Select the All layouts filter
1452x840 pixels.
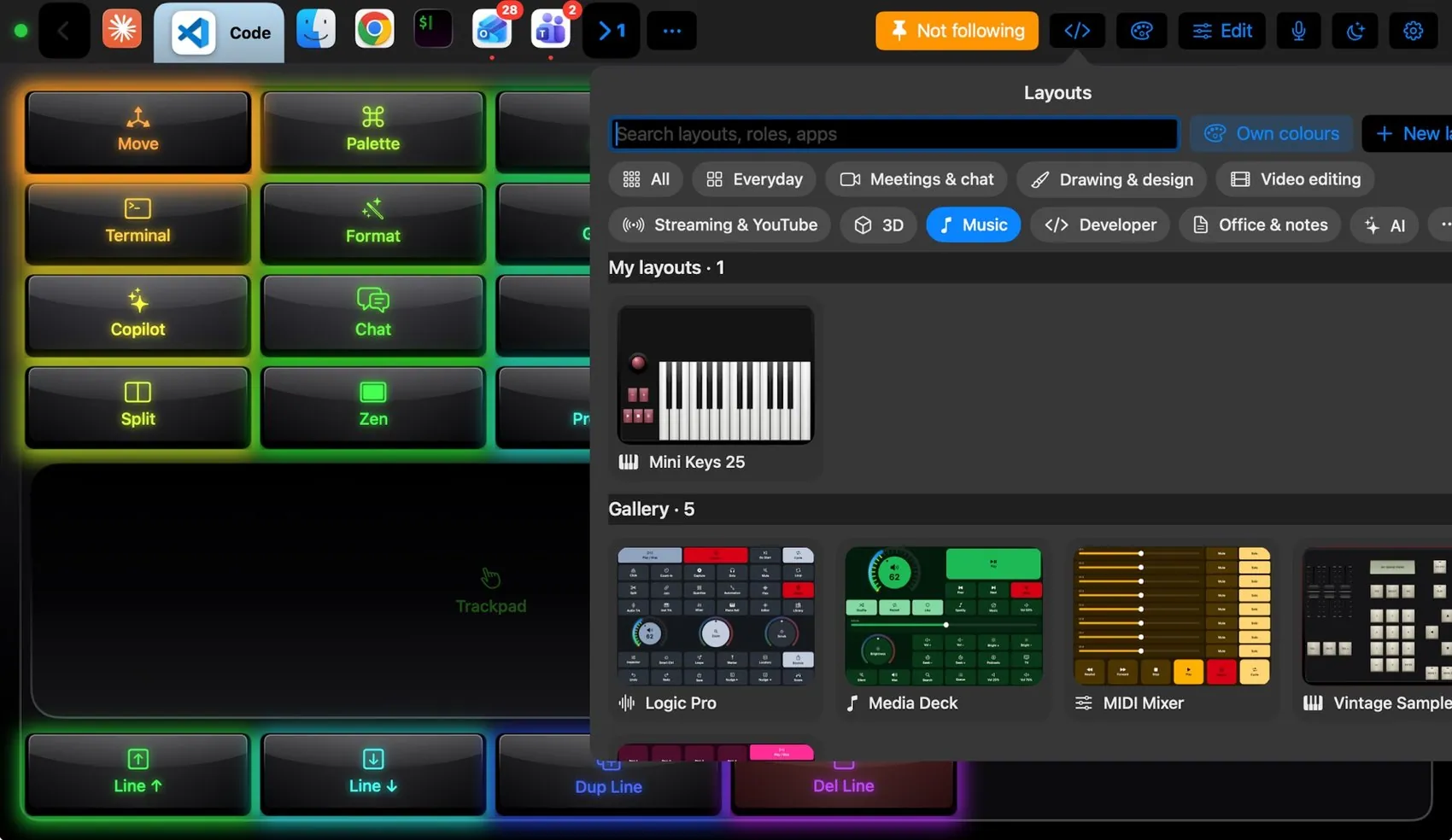[646, 179]
